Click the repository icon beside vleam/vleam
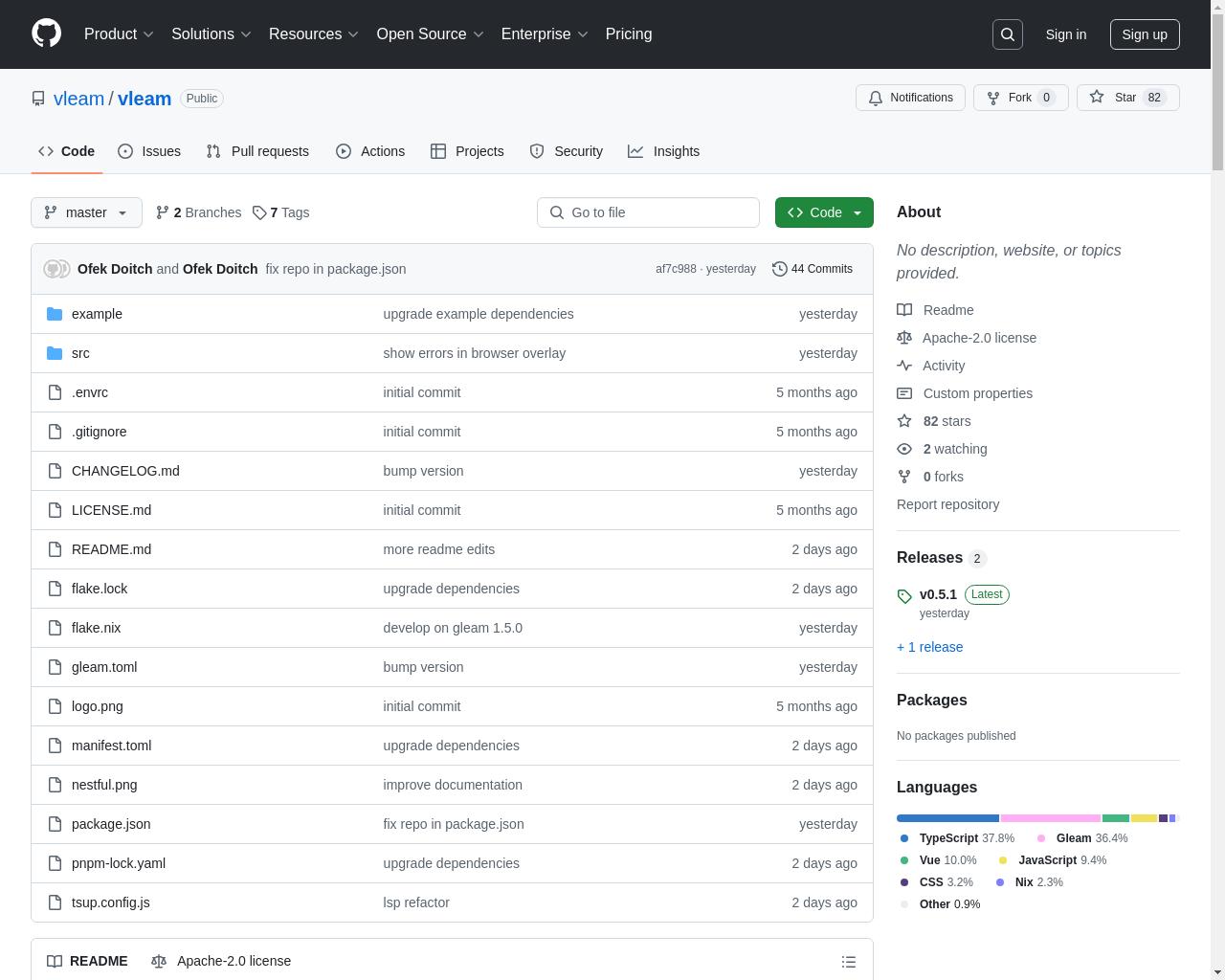 (x=38, y=99)
